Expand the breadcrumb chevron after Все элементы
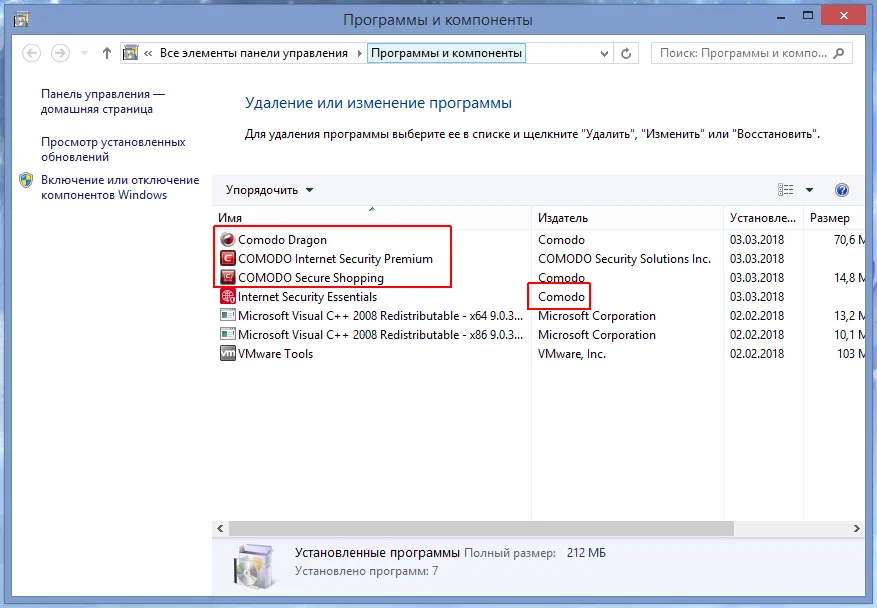Image resolution: width=877 pixels, height=608 pixels. click(358, 52)
